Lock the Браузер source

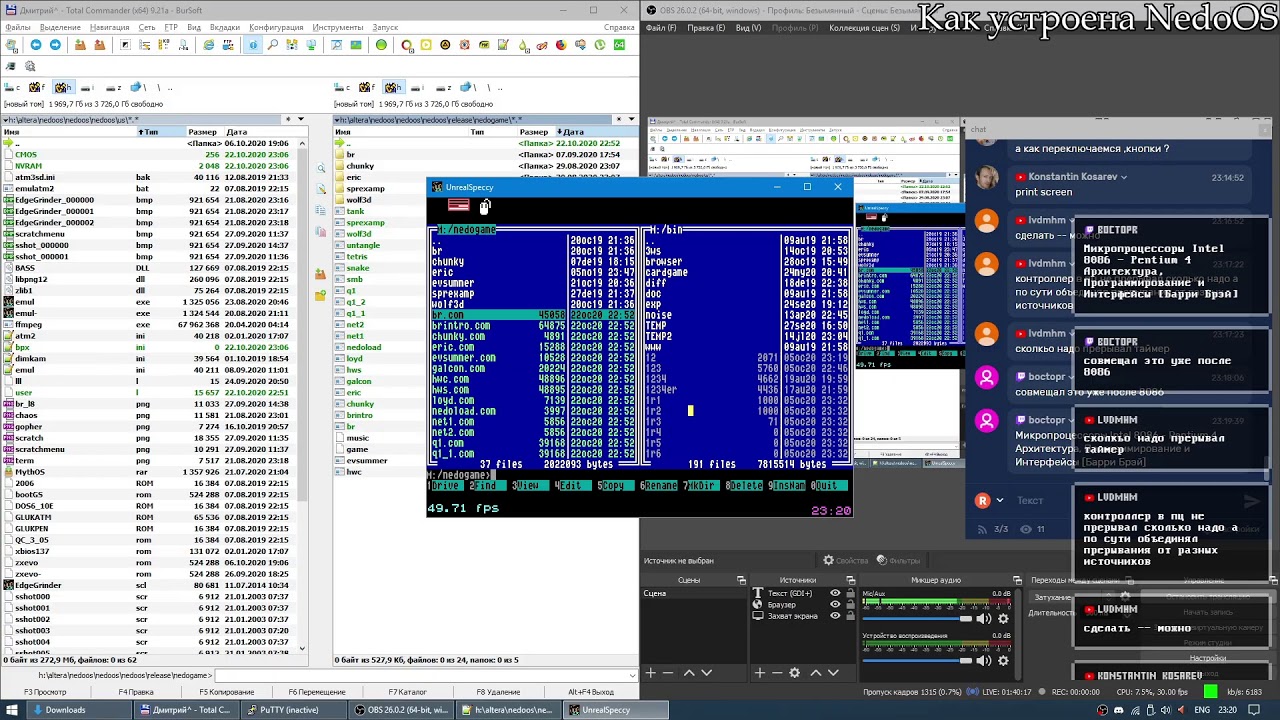pos(850,604)
